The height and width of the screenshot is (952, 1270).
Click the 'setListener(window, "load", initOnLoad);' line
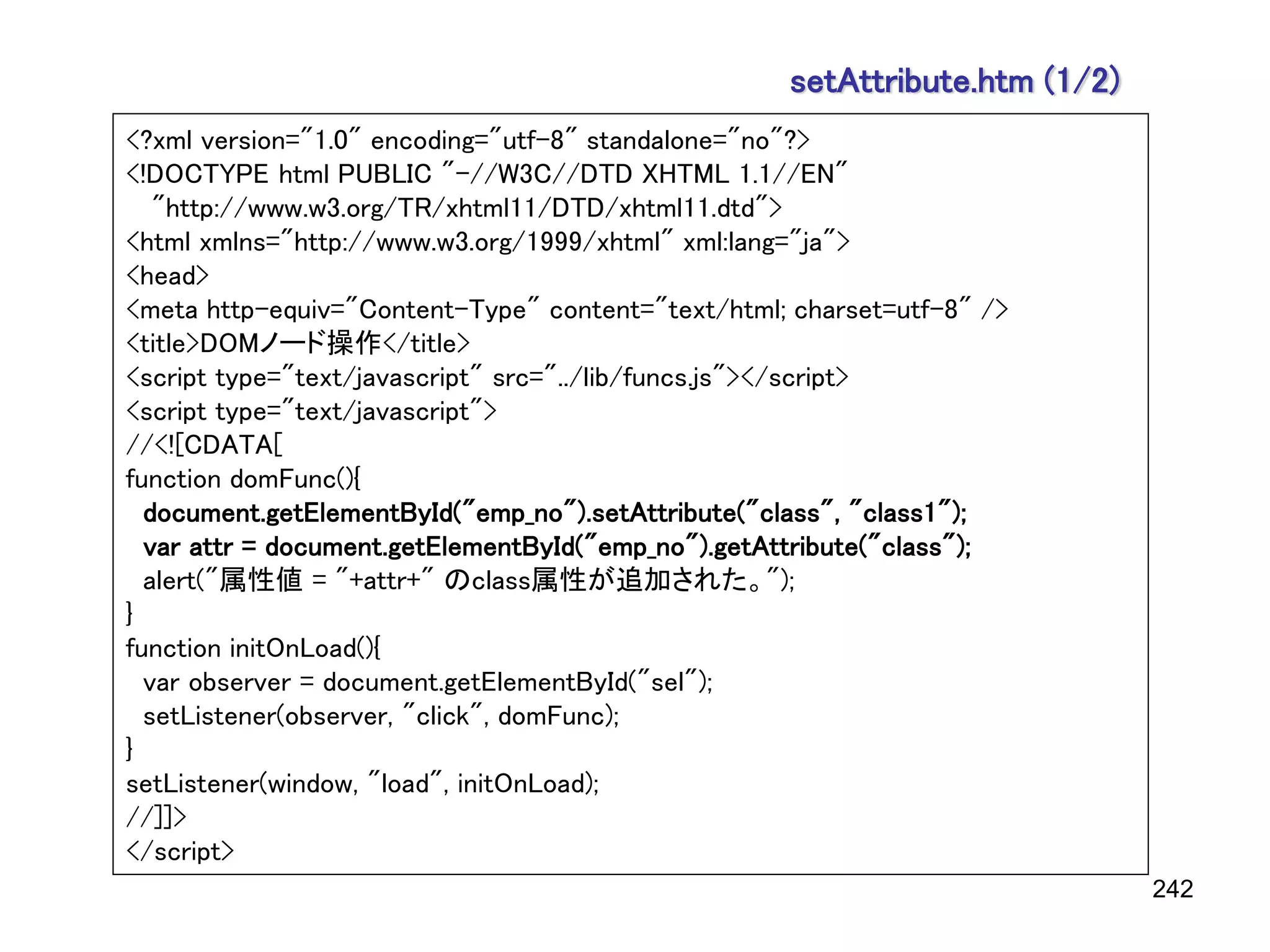[x=363, y=784]
